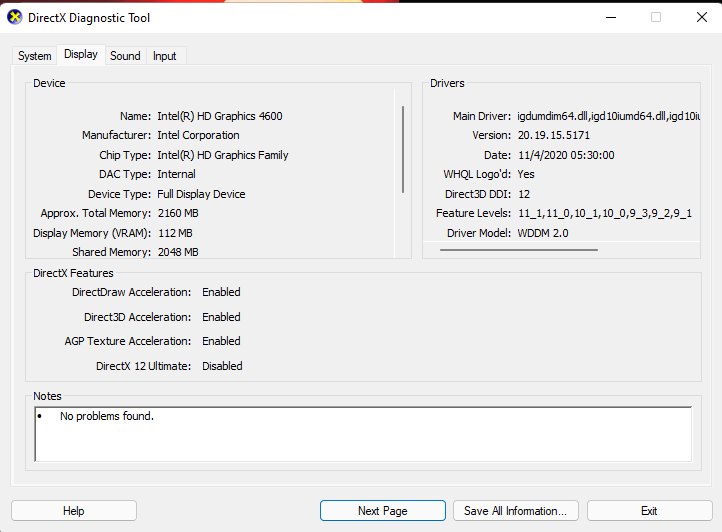This screenshot has height=532, width=722.
Task: Click the Device group heading
Action: click(49, 83)
